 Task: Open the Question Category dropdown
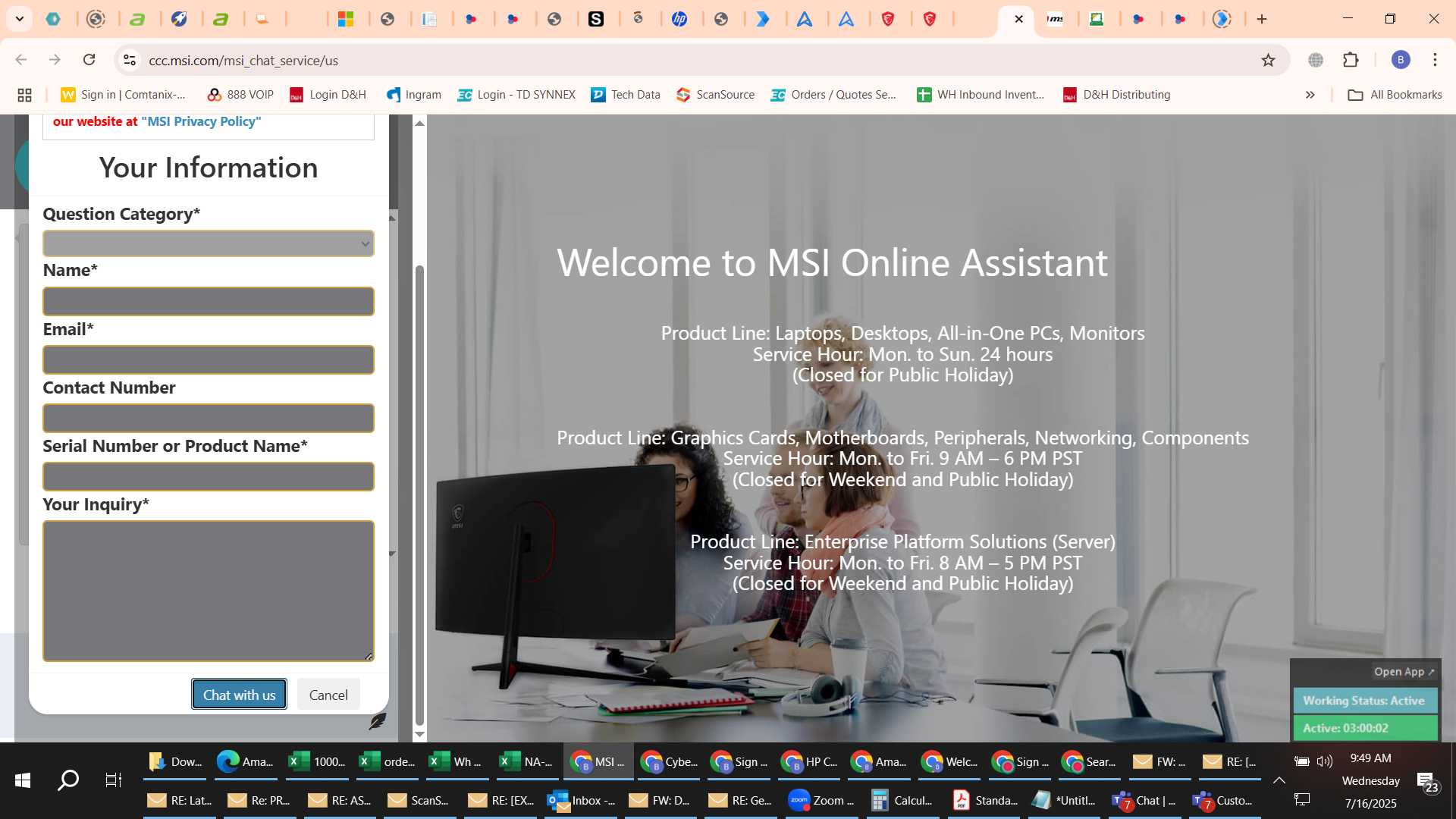(209, 243)
